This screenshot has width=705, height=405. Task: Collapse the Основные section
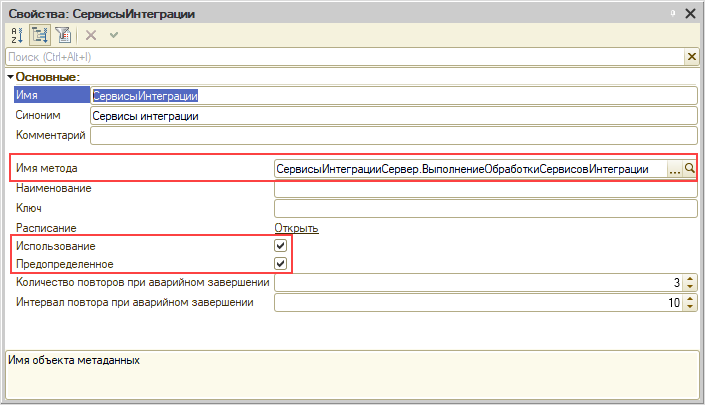pyautogui.click(x=10, y=77)
